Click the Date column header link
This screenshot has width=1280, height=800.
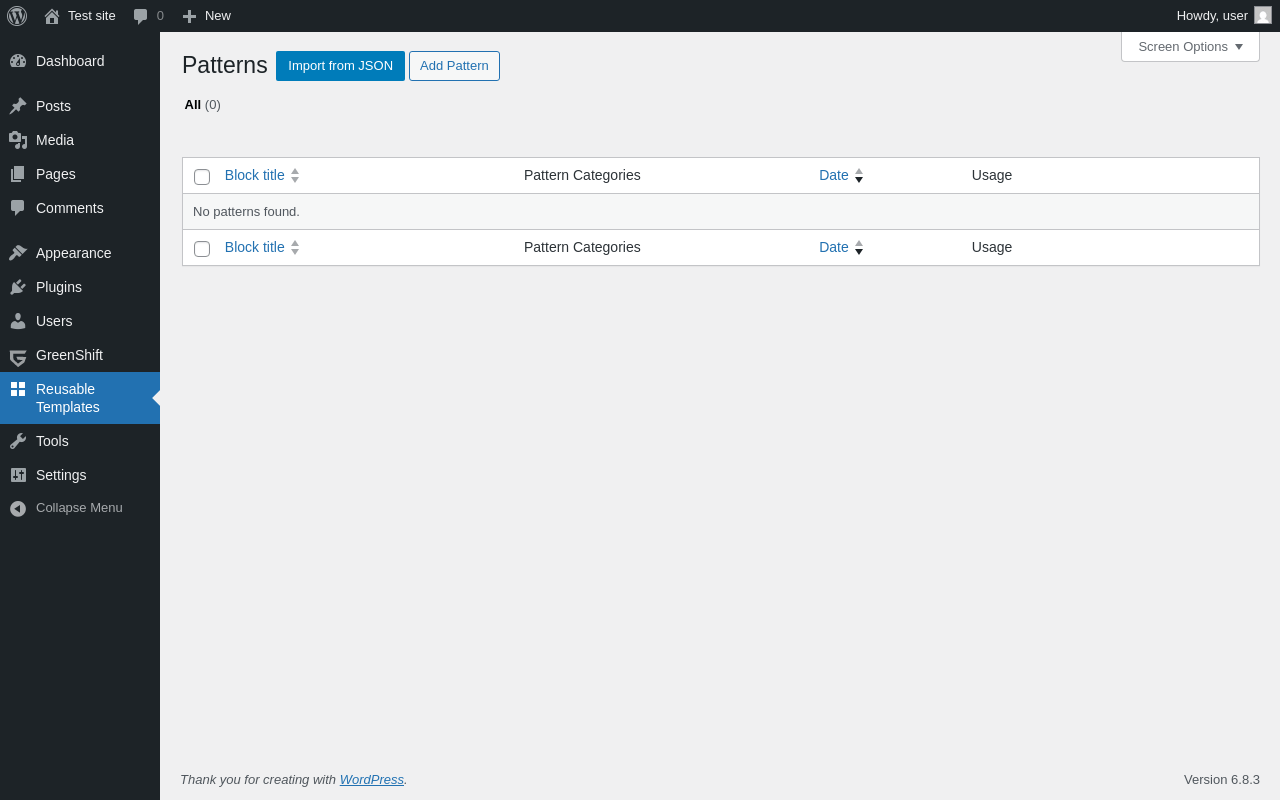click(x=834, y=175)
